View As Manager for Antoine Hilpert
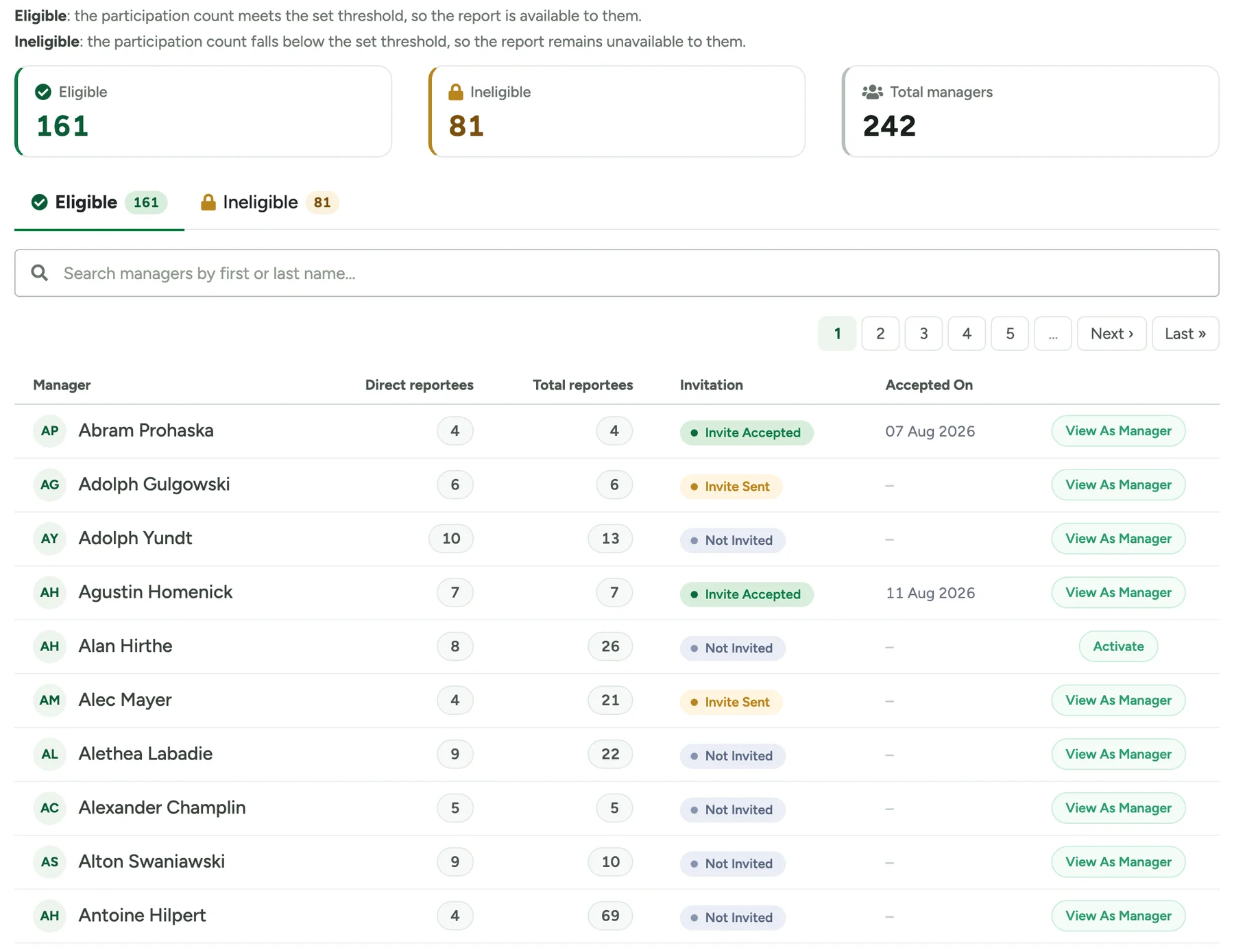The width and height of the screenshot is (1234, 952). click(1118, 916)
